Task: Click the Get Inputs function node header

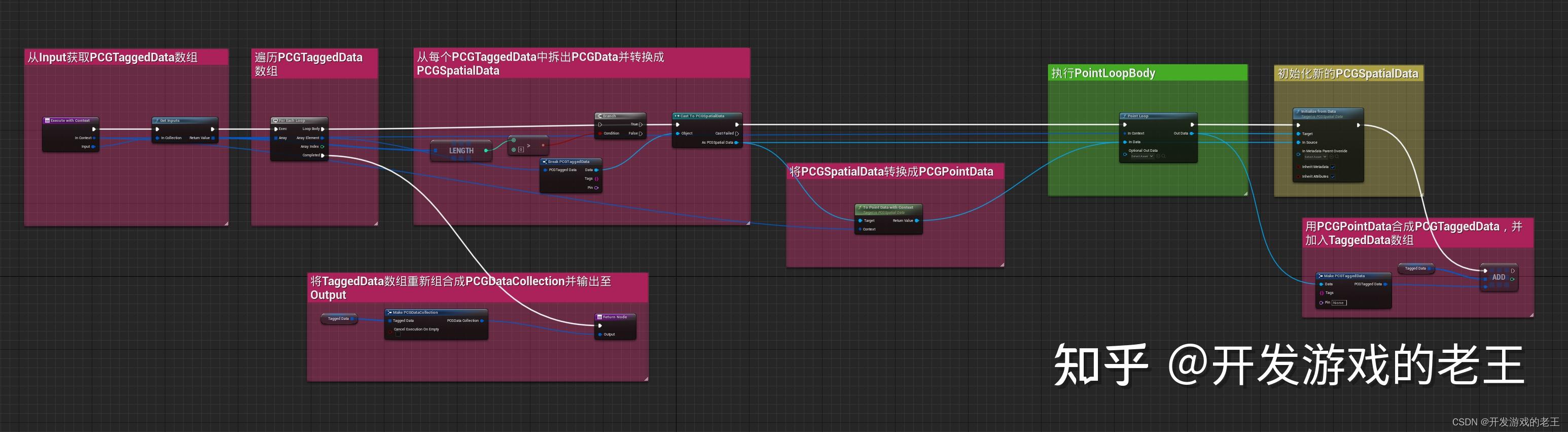Action: pos(185,121)
